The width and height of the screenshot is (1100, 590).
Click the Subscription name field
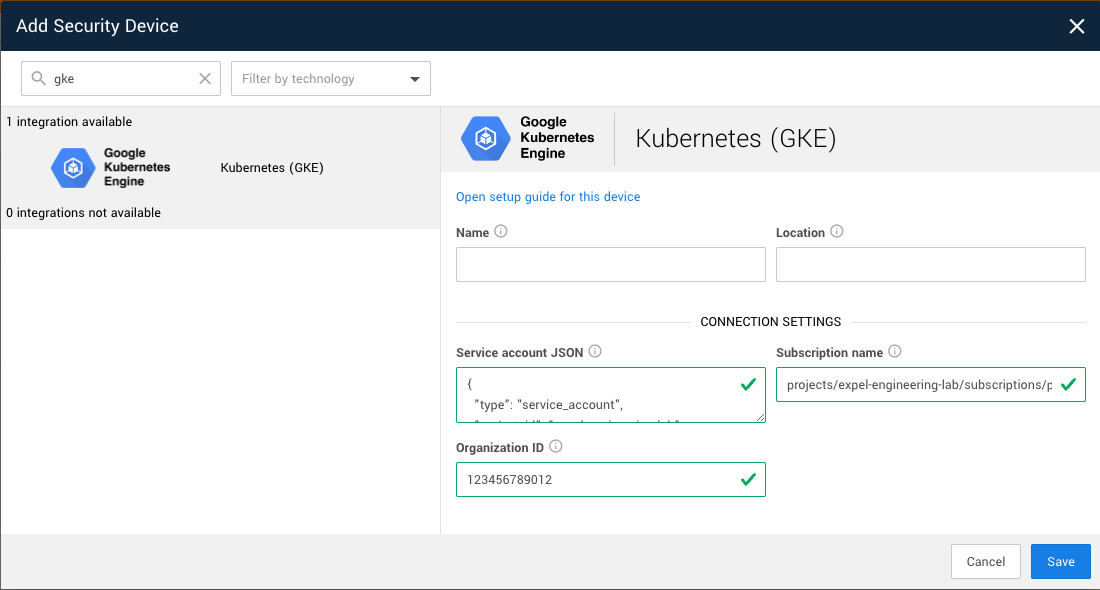click(x=930, y=384)
